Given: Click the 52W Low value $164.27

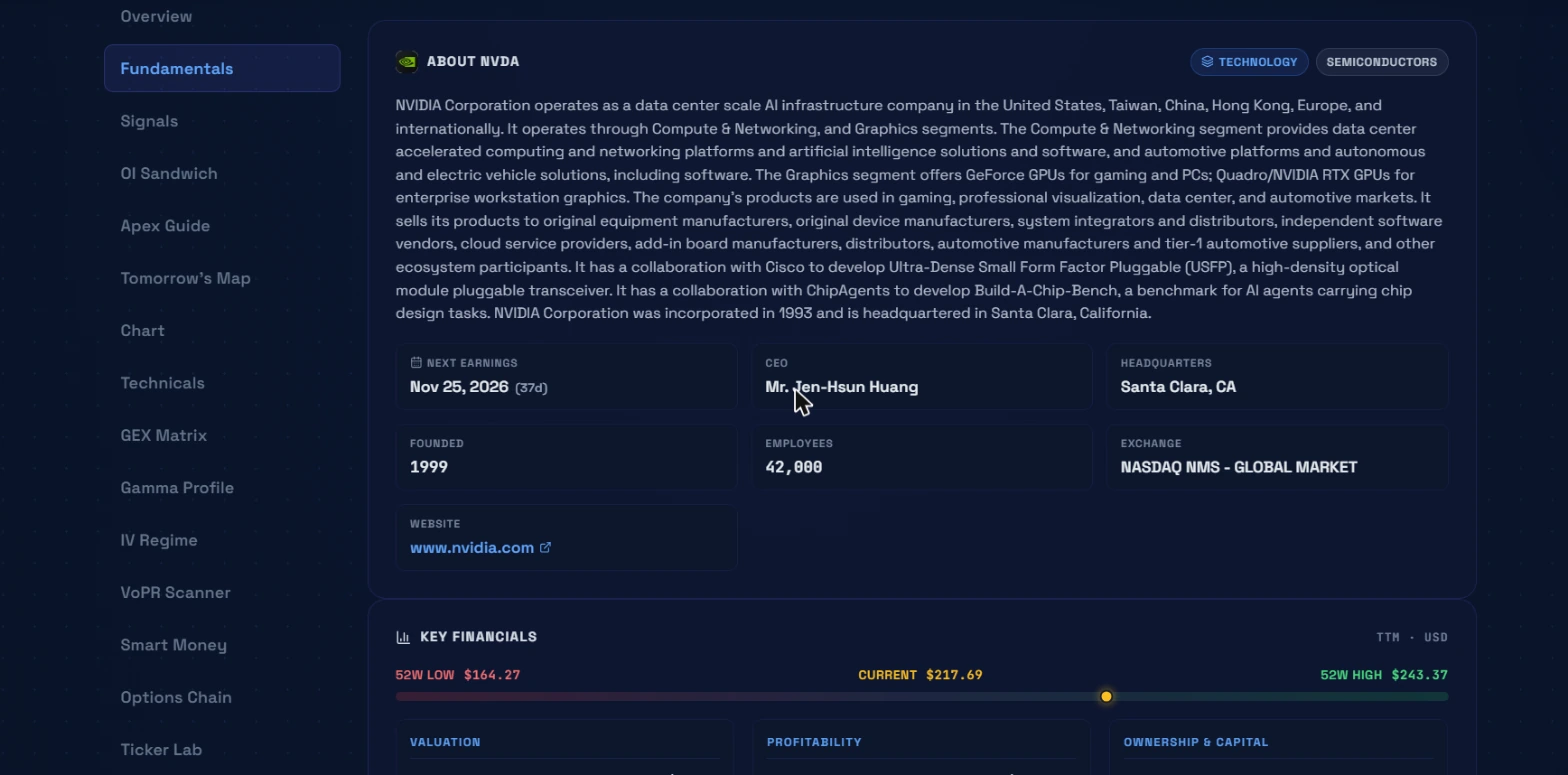Looking at the screenshot, I should [492, 675].
